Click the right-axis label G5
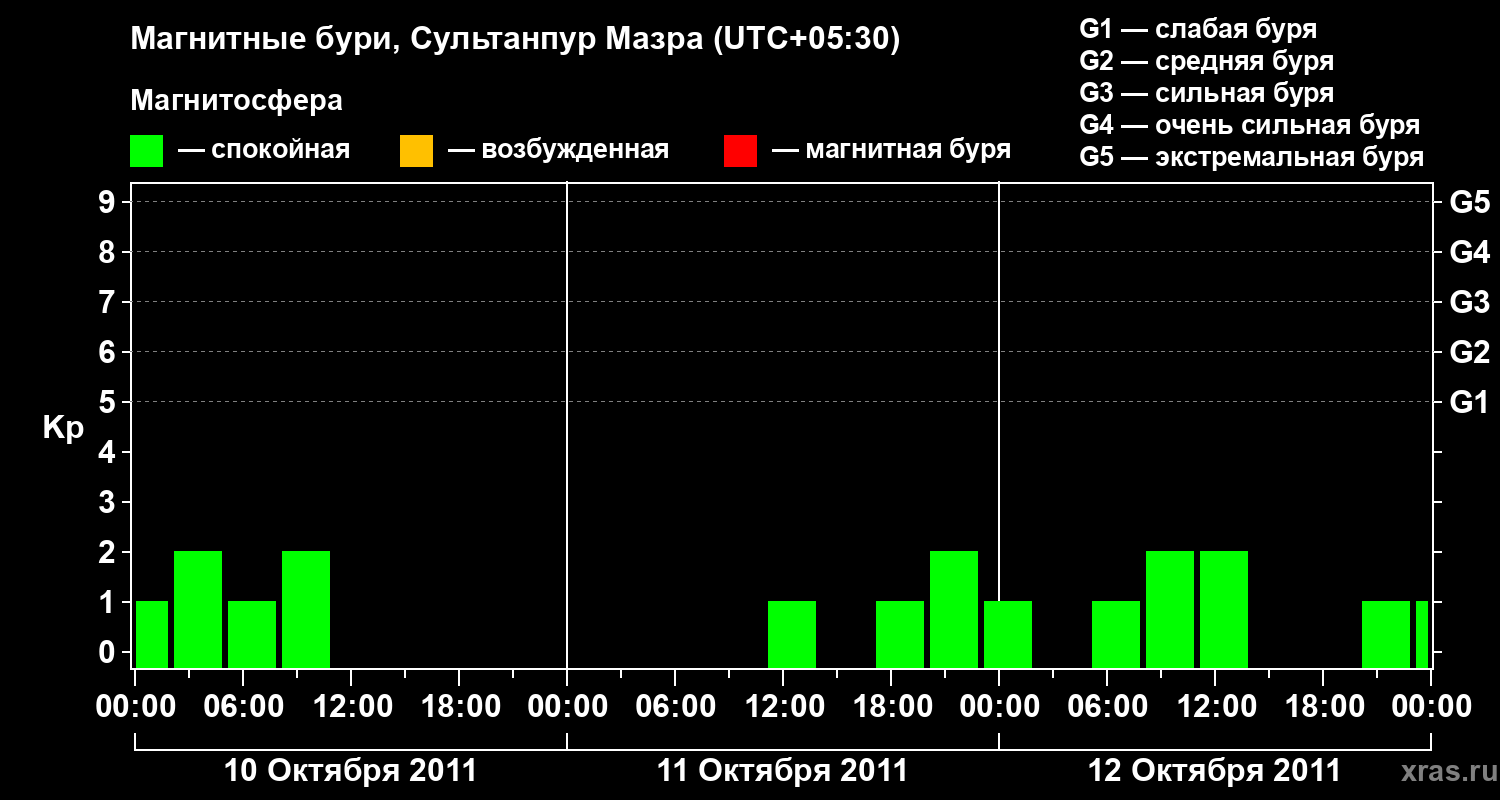The width and height of the screenshot is (1500, 800). pyautogui.click(x=1469, y=202)
